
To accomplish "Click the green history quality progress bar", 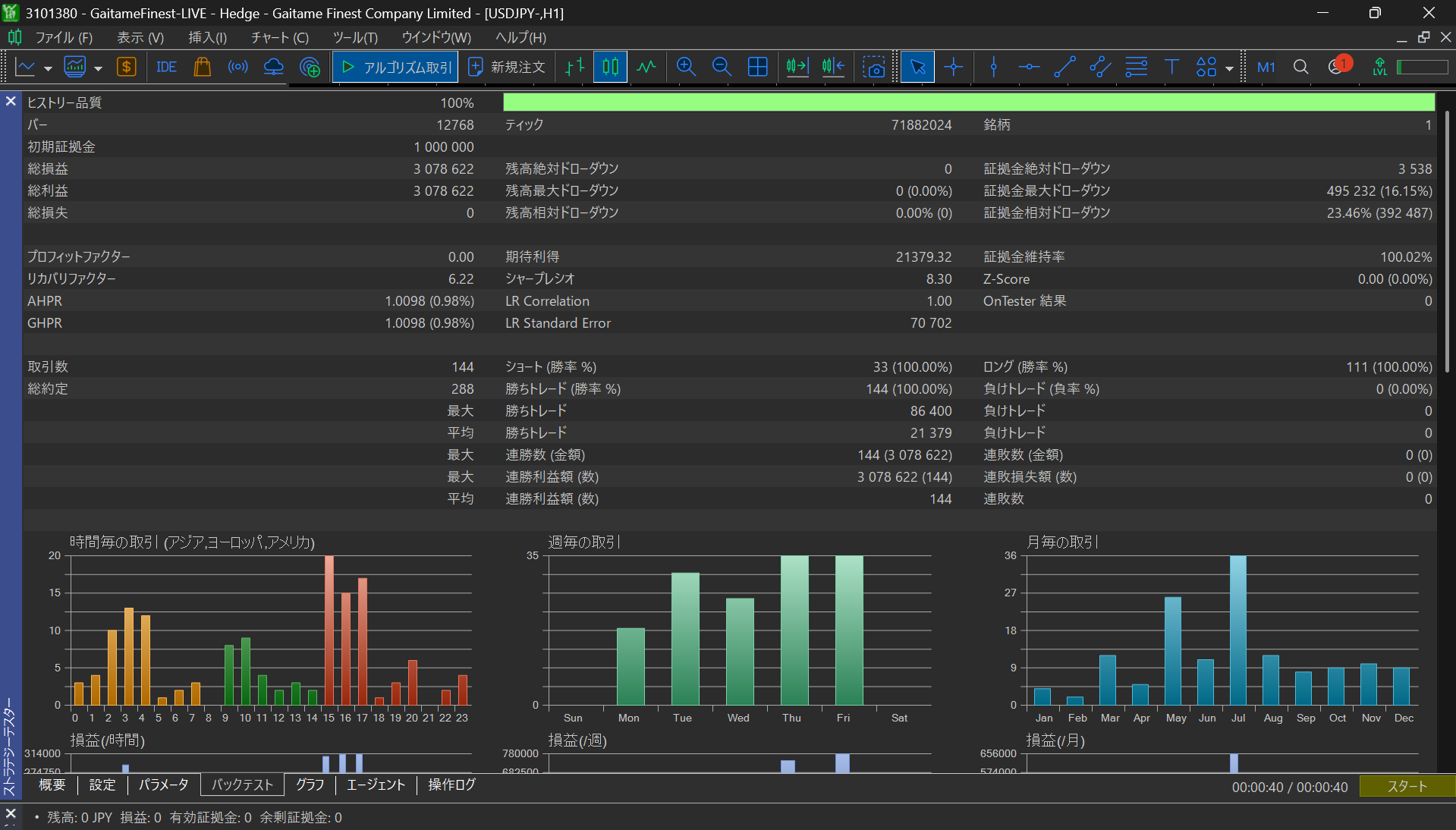I will (968, 102).
